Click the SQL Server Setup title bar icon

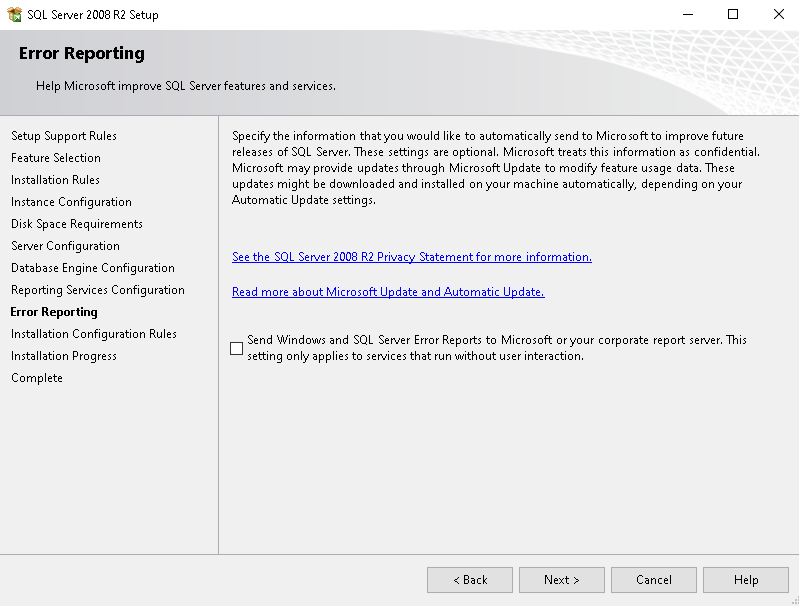[14, 14]
